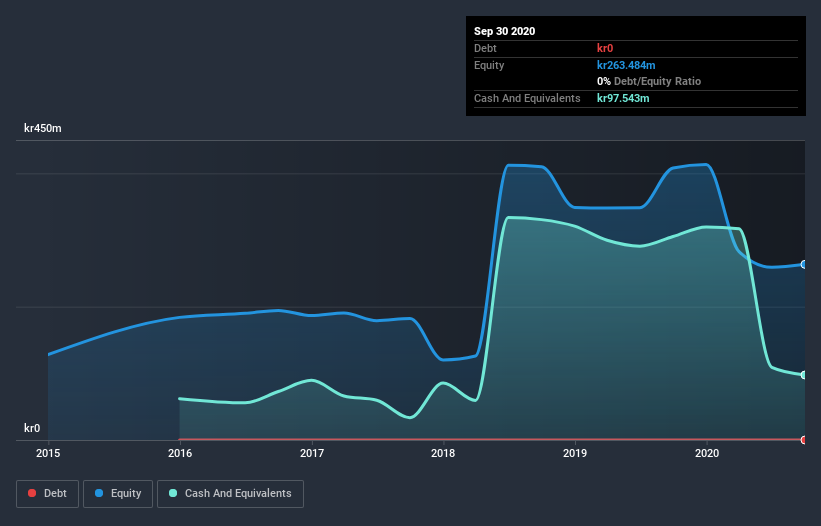Image resolution: width=821 pixels, height=526 pixels.
Task: Toggle Cash And Equivalents legend button
Action: pyautogui.click(x=230, y=494)
